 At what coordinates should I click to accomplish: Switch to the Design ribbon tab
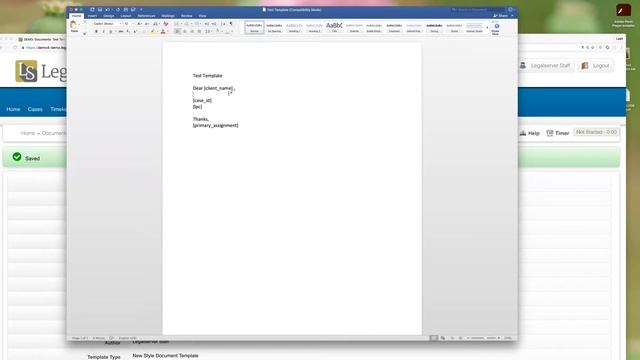(109, 16)
